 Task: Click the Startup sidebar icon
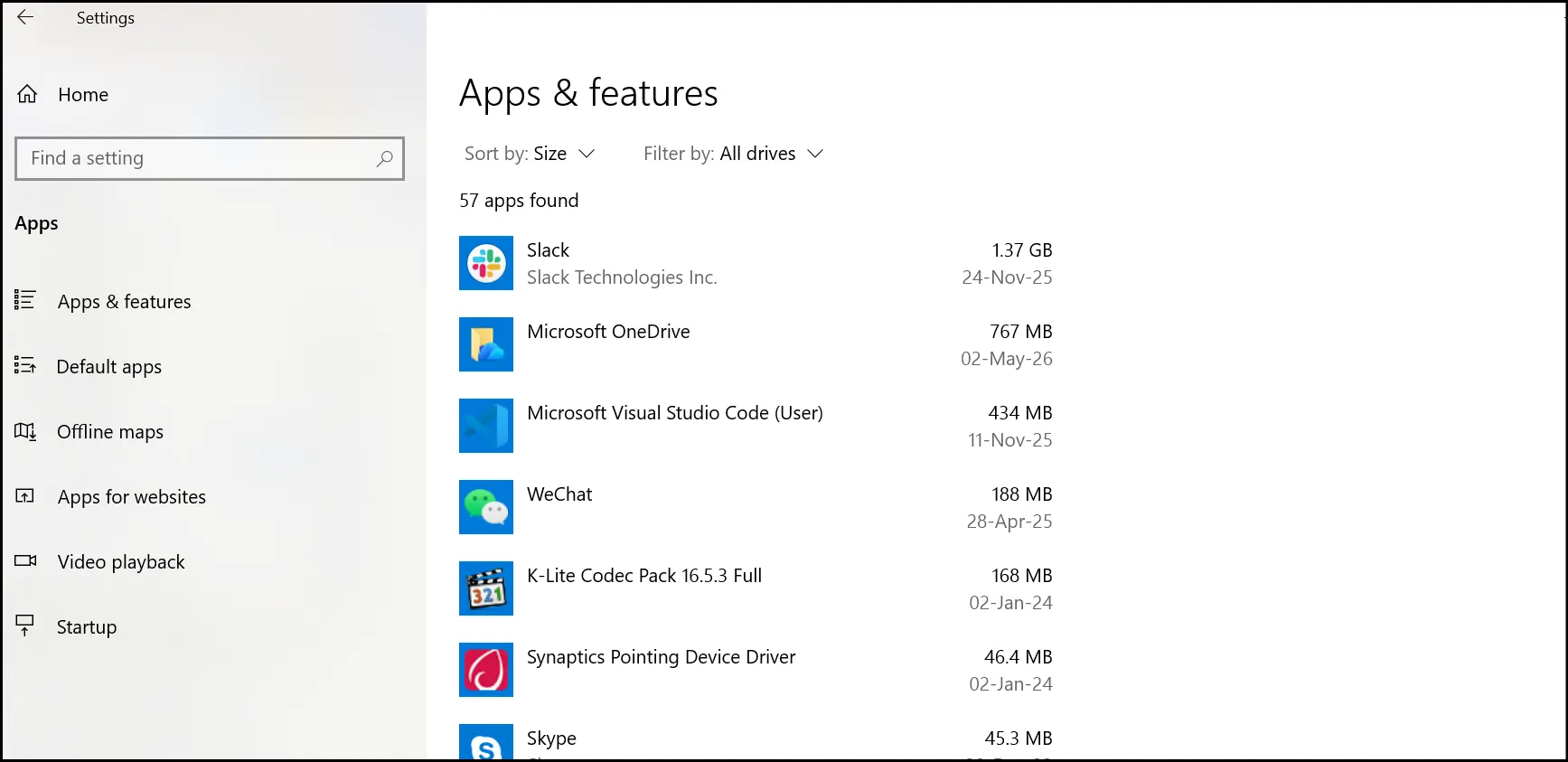(x=25, y=626)
